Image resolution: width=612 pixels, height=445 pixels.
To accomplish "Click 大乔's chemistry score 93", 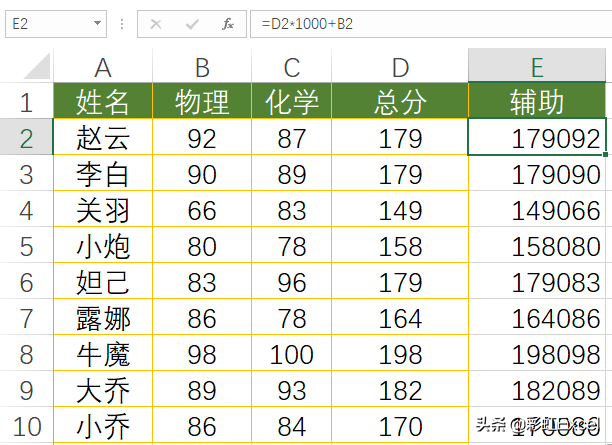I will click(x=292, y=389).
